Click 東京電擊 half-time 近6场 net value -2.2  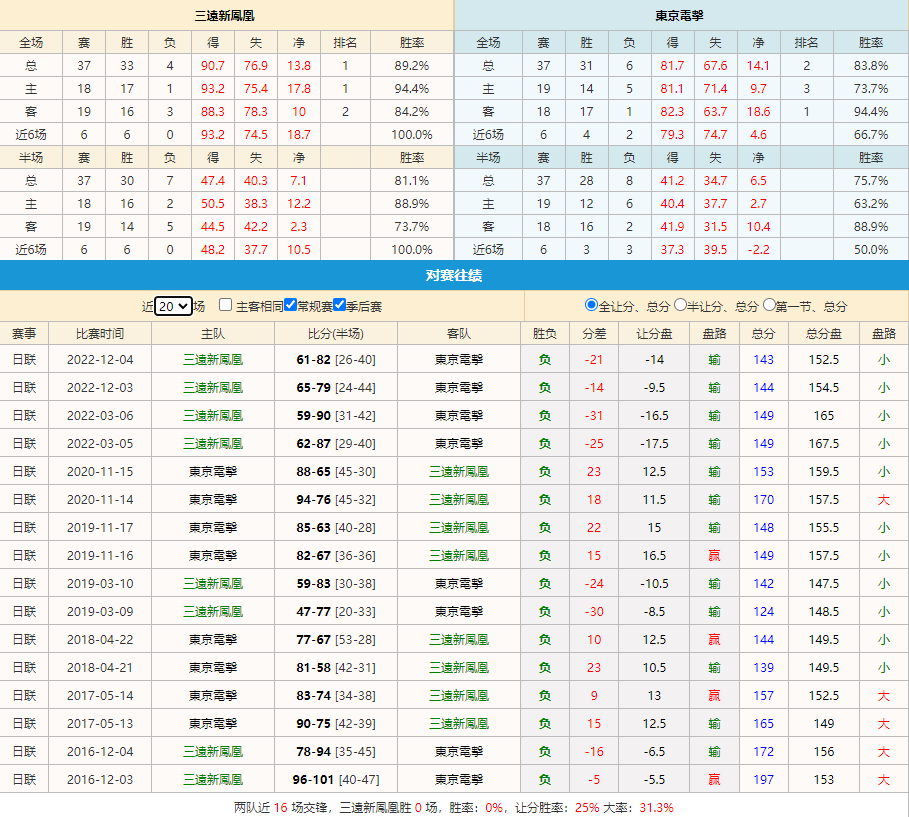758,250
